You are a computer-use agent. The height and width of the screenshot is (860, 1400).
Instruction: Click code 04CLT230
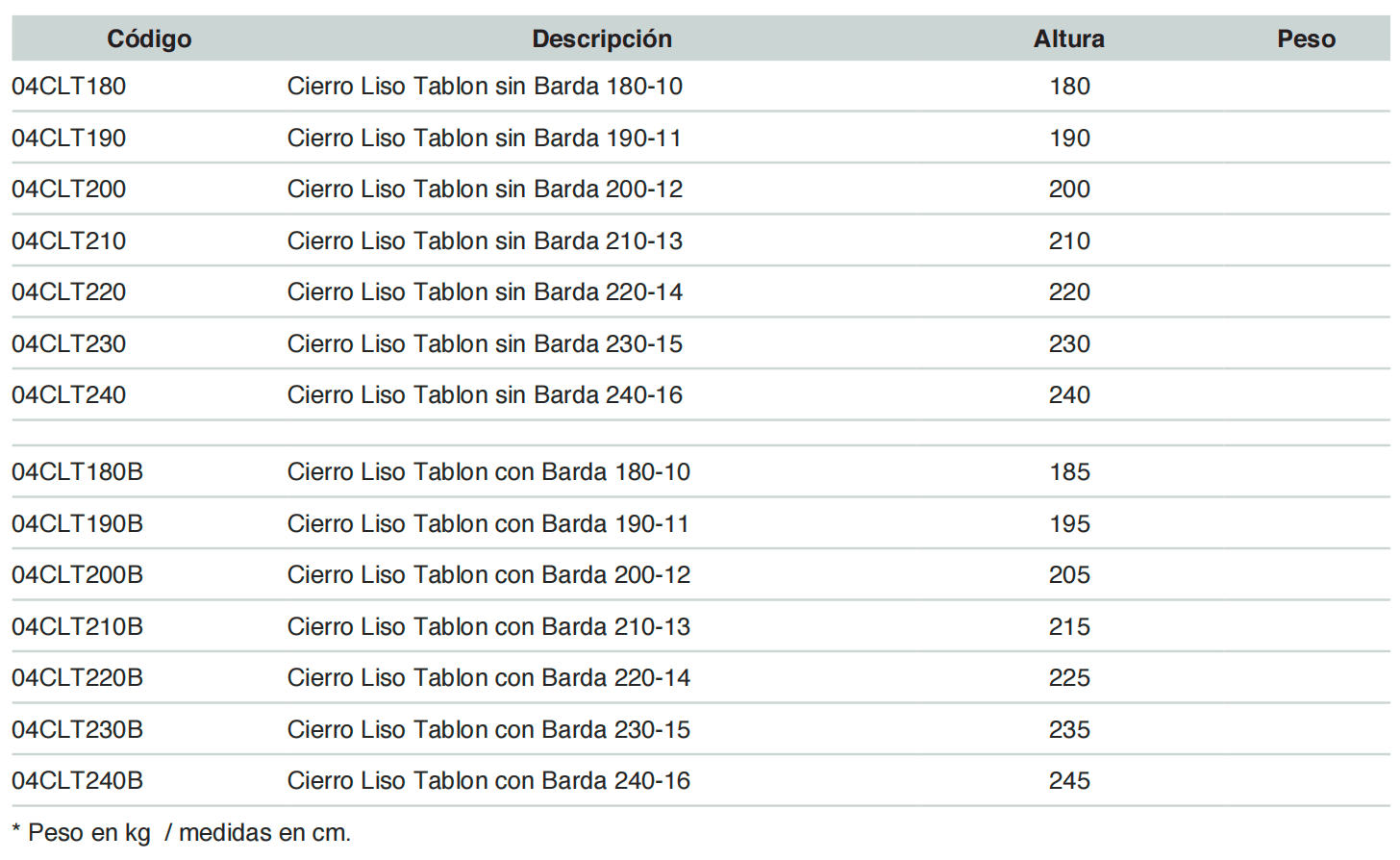tap(69, 344)
